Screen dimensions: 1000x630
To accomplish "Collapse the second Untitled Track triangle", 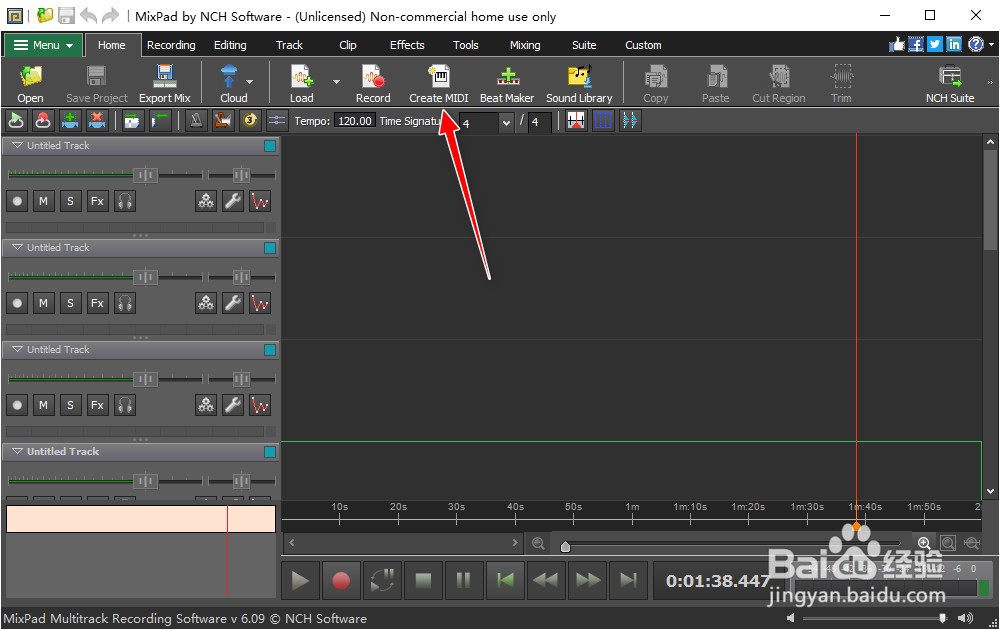I will click(17, 247).
